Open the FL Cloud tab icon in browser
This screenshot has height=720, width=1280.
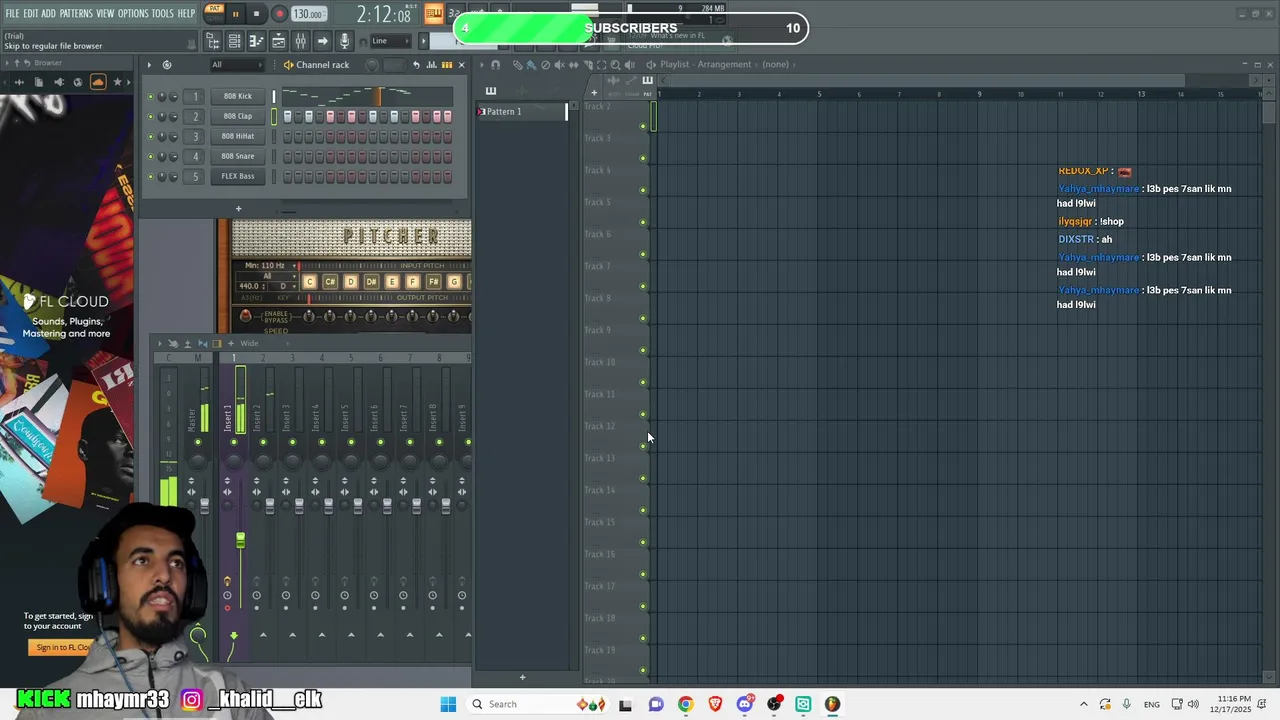(x=98, y=82)
